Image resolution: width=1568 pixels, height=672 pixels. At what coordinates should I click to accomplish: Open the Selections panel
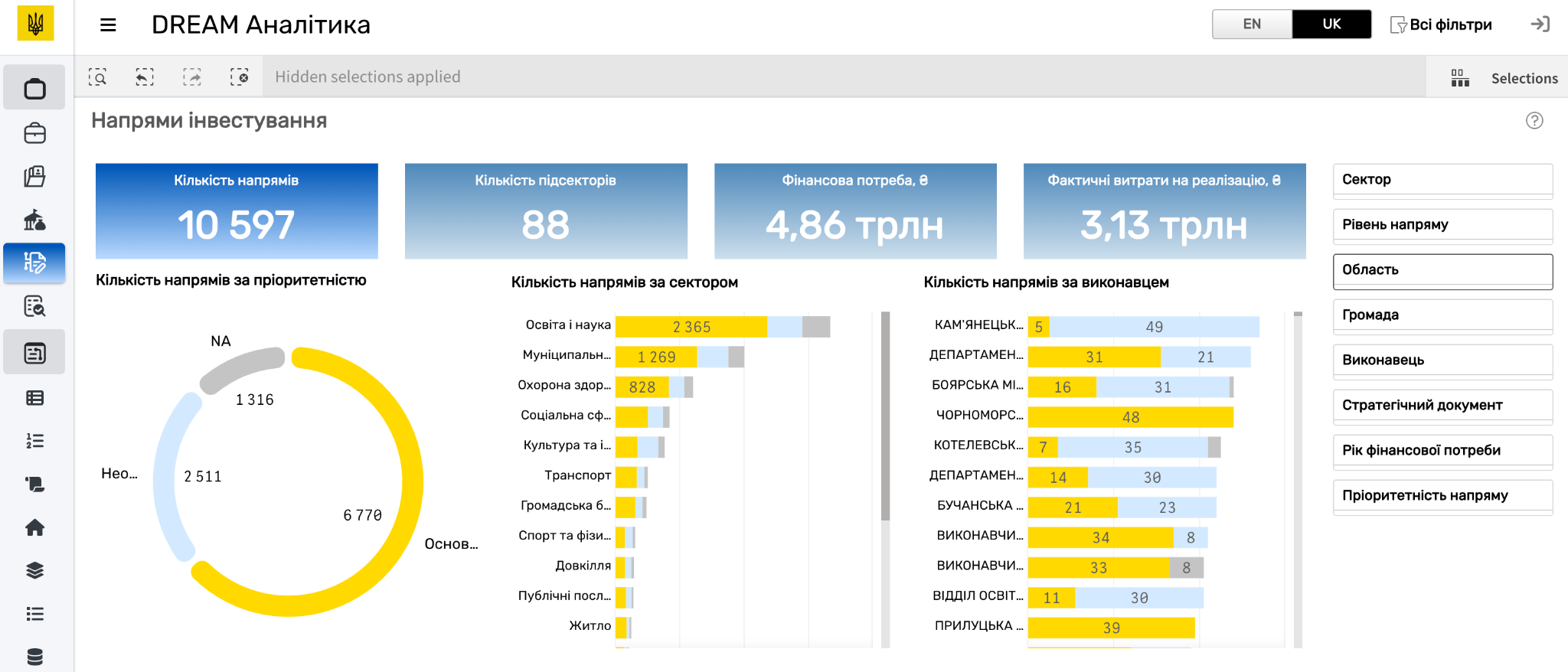point(1504,78)
